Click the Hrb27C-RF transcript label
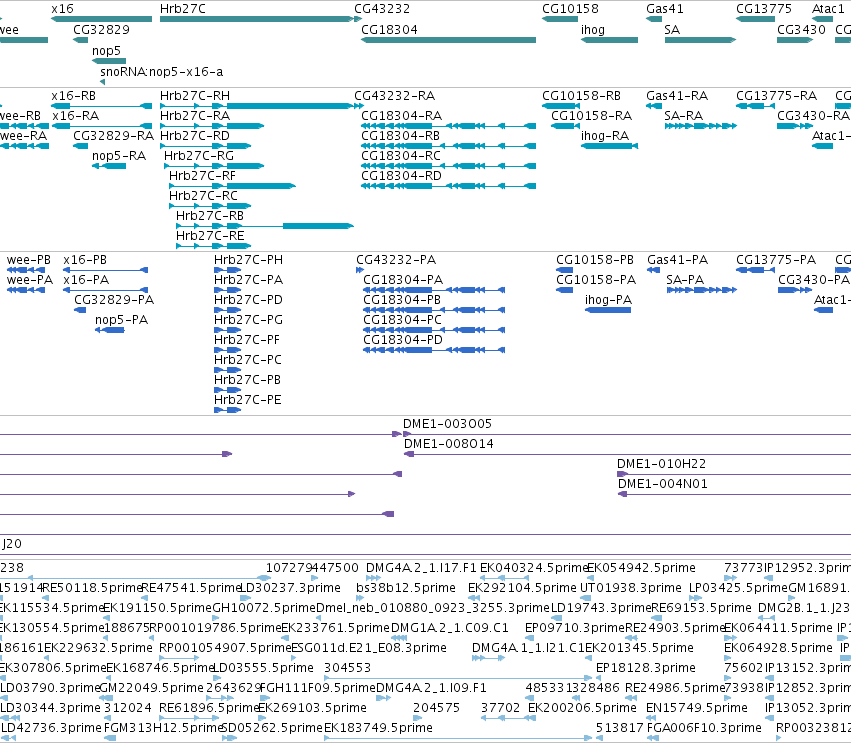Screen dimensions: 851x743 tap(202, 176)
